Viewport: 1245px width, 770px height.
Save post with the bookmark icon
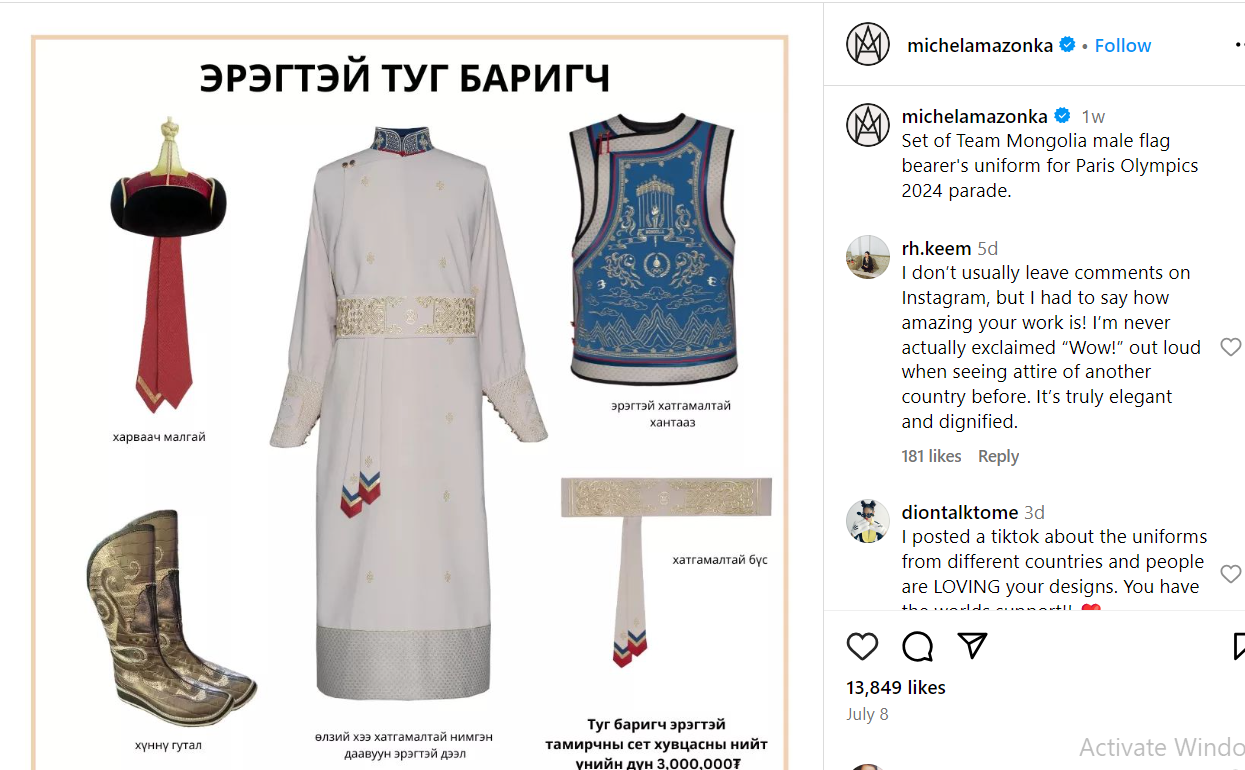coord(1239,646)
